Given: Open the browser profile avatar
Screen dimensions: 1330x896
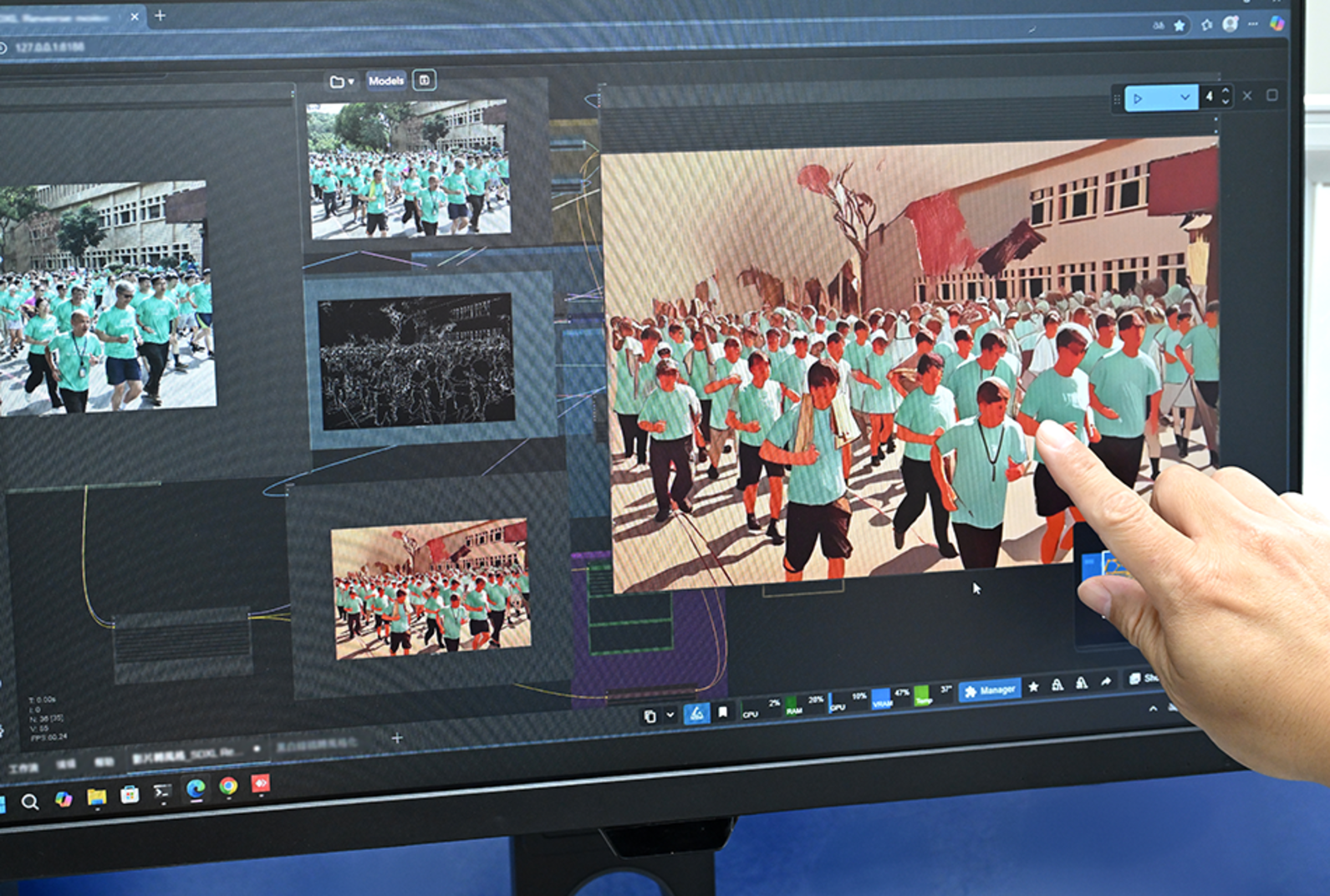Looking at the screenshot, I should coord(1230,24).
